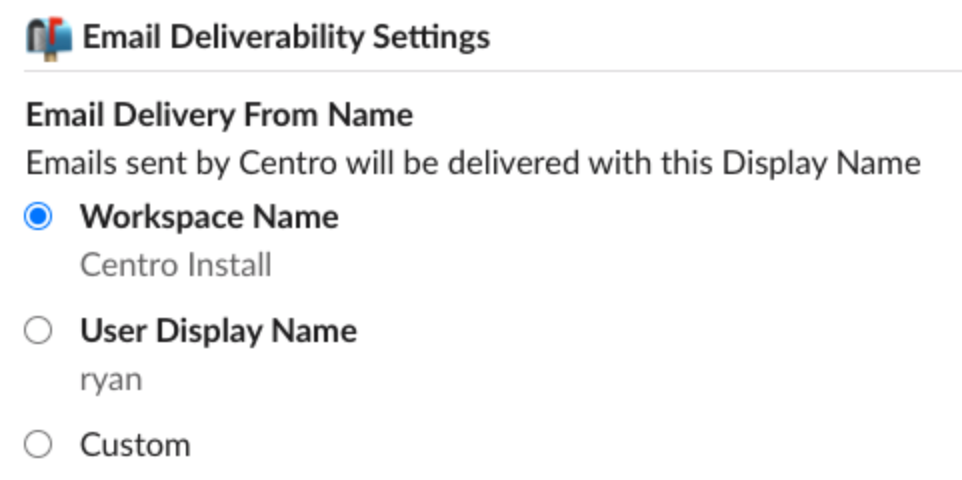
Task: Click the mailbox icon beside the heading
Action: 49,39
